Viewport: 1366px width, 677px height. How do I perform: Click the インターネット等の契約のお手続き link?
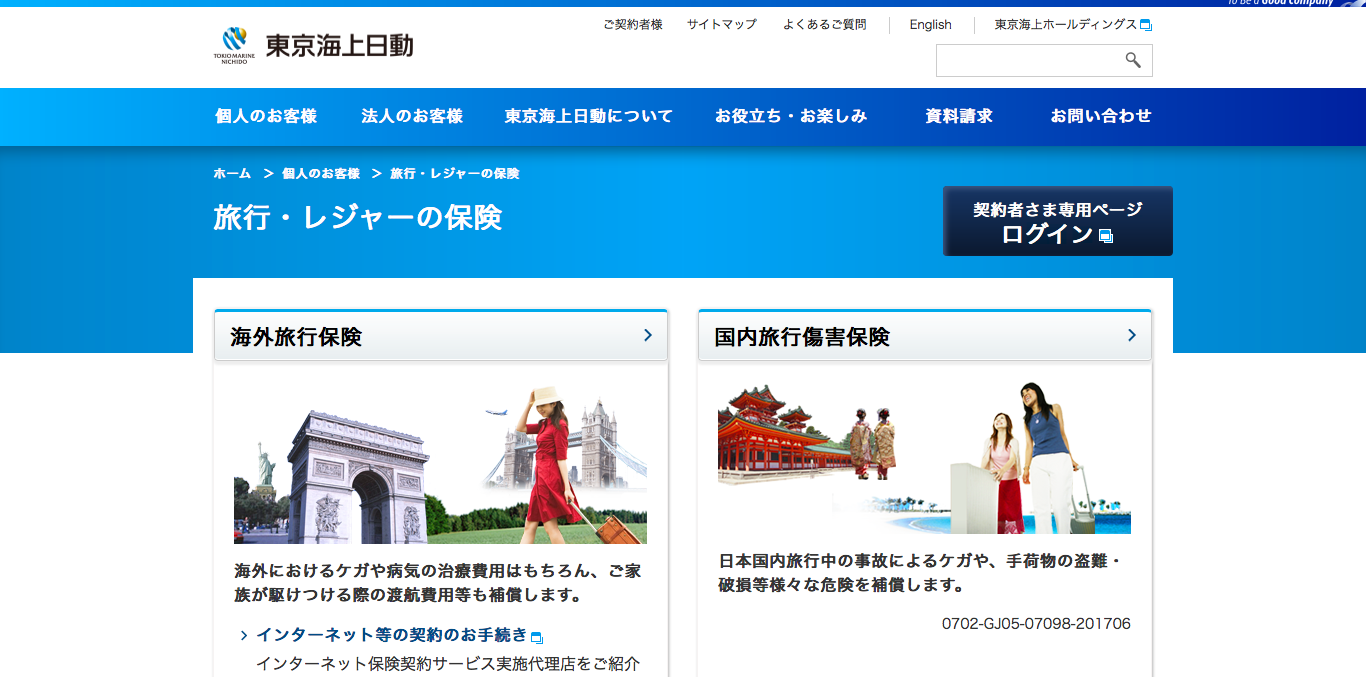click(392, 635)
